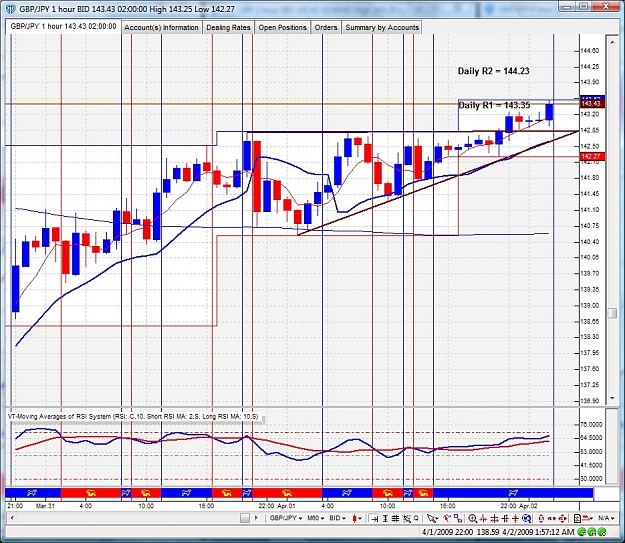625x543 pixels.
Task: Select the GBP/JPY 1 hour chart tab
Action: click(63, 26)
